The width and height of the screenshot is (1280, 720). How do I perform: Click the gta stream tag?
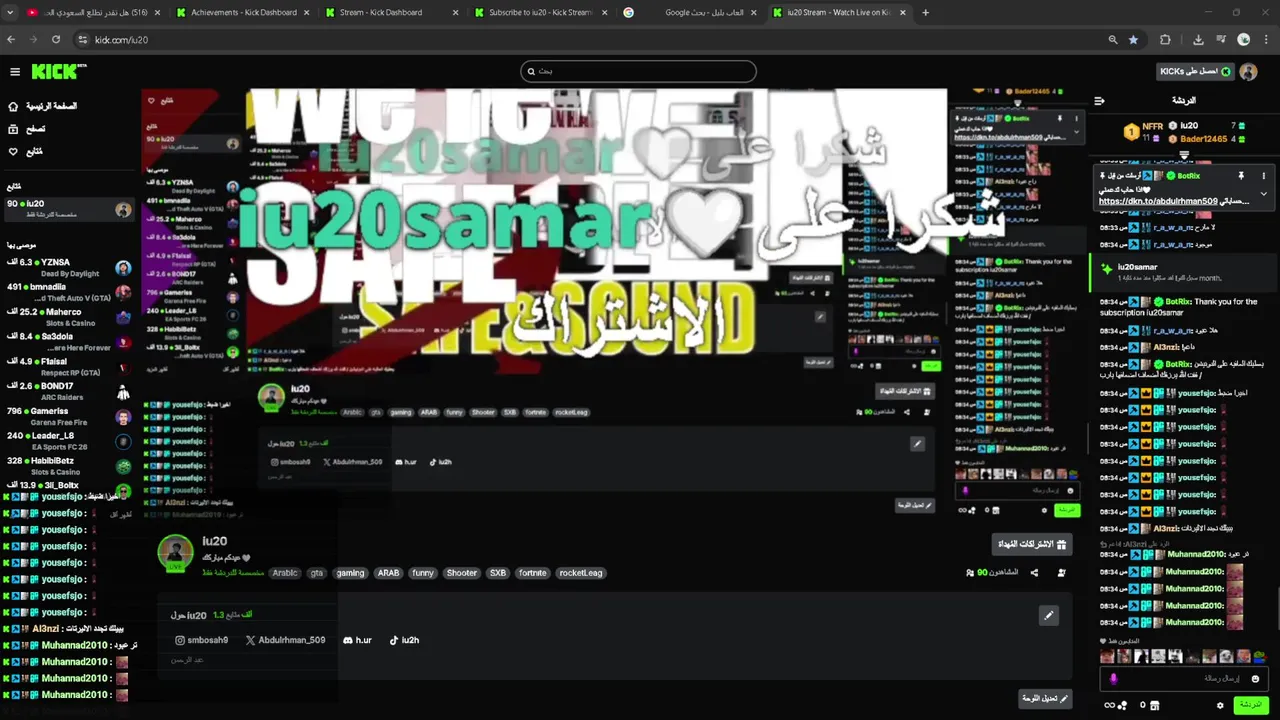(x=316, y=573)
